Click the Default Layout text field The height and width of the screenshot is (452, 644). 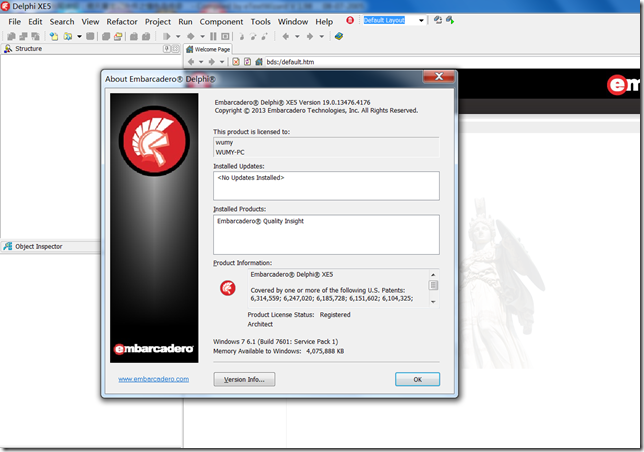pos(389,21)
